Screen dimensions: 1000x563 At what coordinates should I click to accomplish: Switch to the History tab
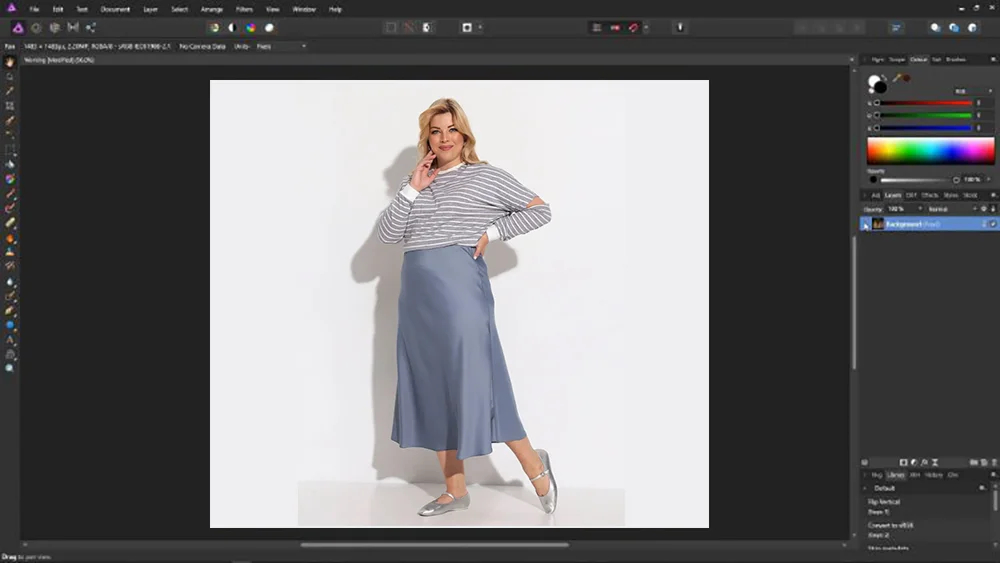coord(934,475)
